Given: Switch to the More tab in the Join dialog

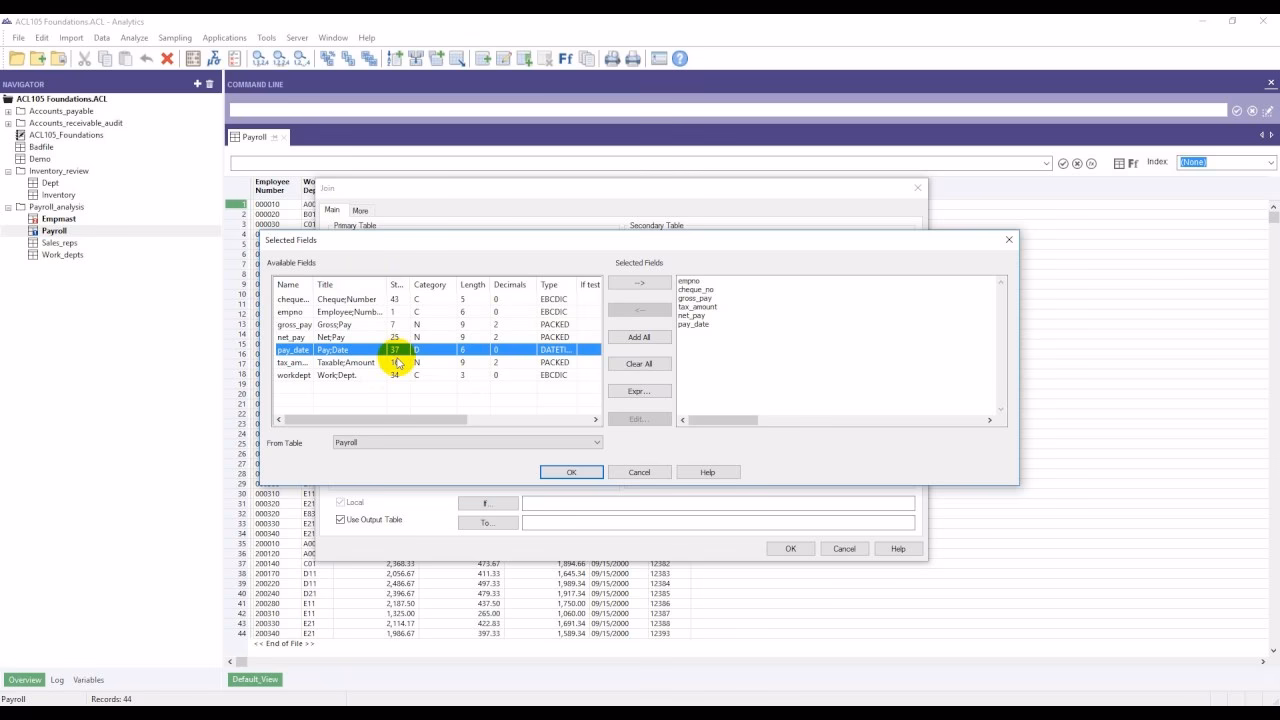Looking at the screenshot, I should pyautogui.click(x=360, y=211).
